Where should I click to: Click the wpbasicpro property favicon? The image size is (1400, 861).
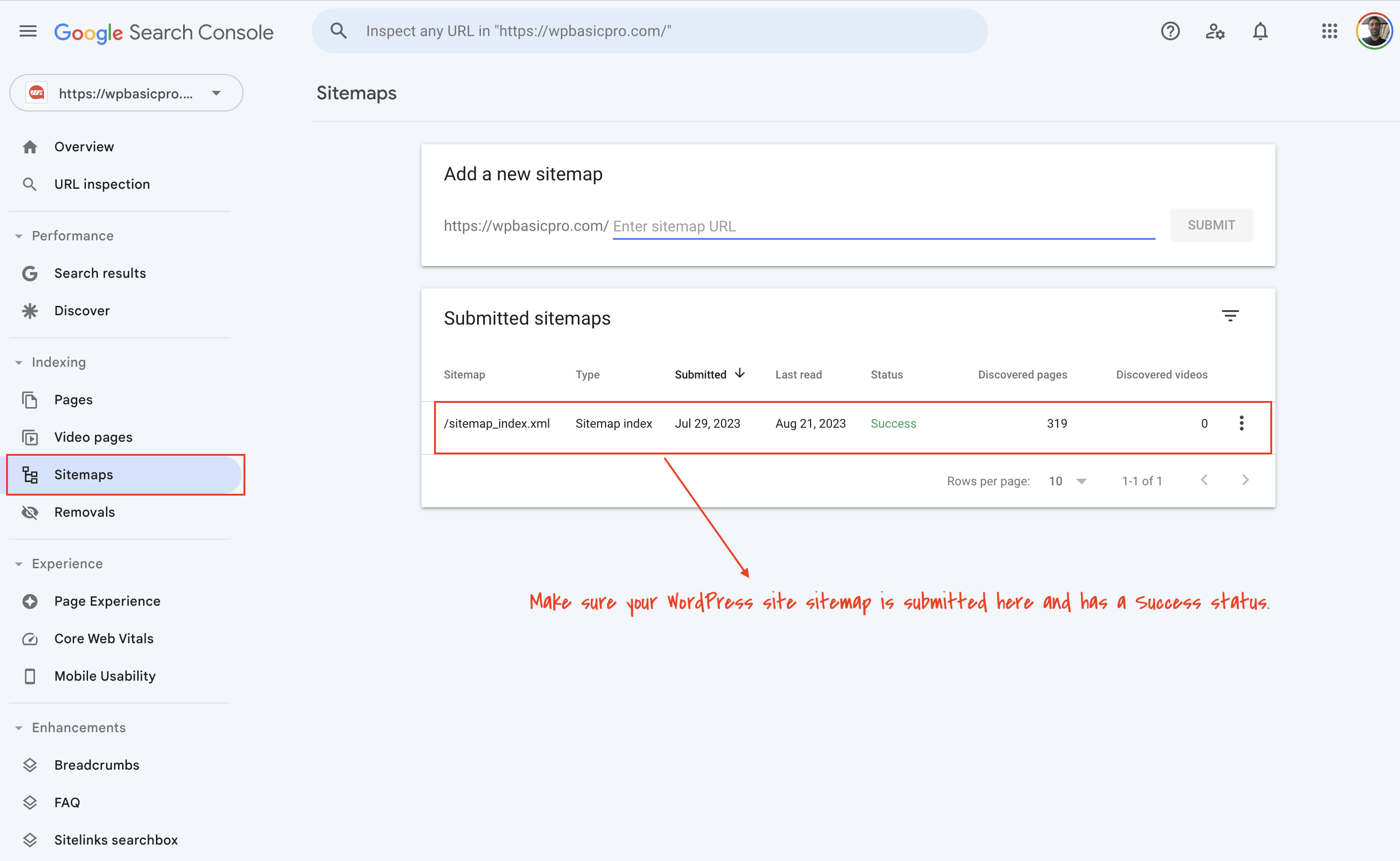(37, 93)
